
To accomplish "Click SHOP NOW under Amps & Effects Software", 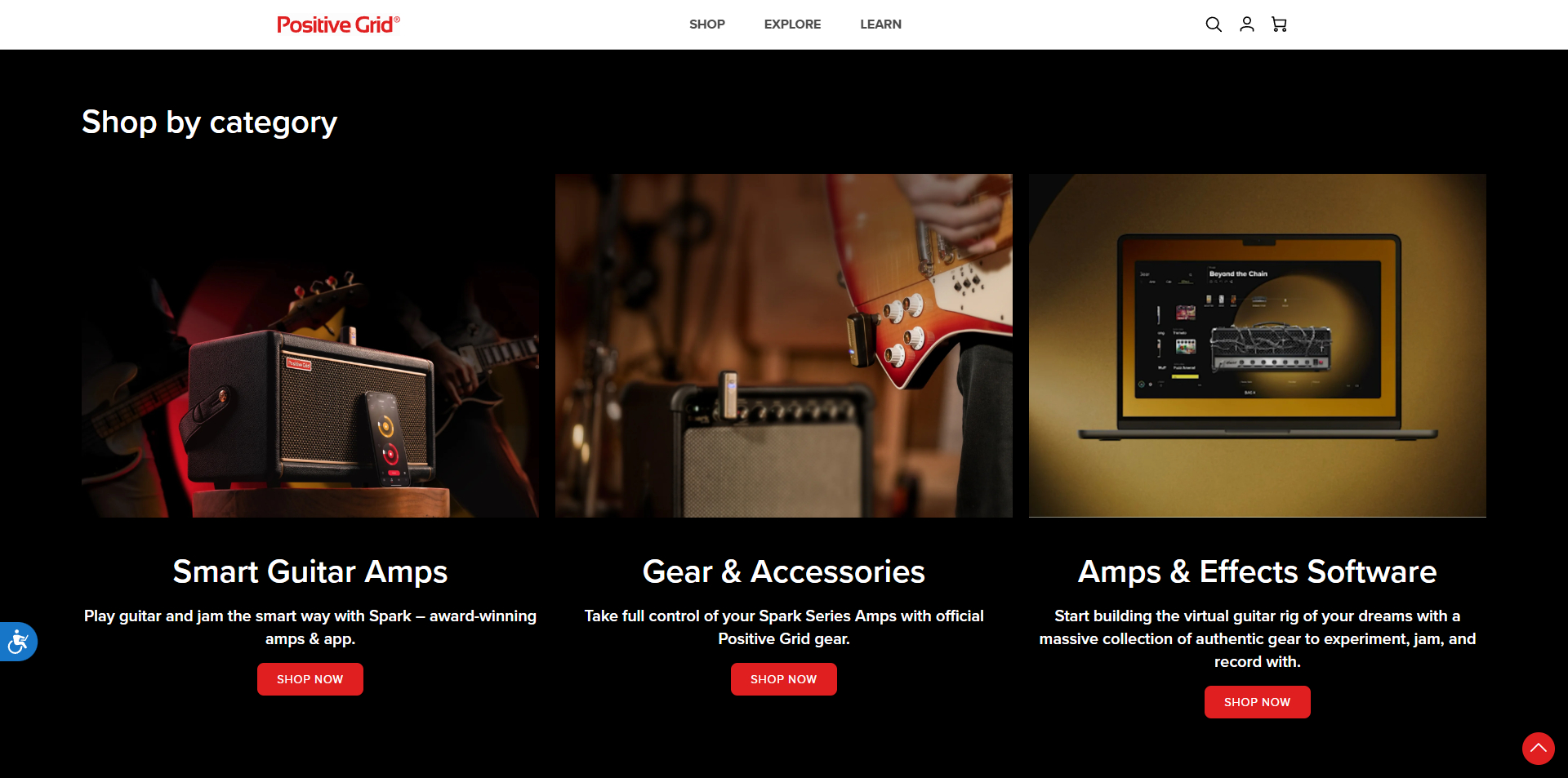I will pyautogui.click(x=1258, y=702).
